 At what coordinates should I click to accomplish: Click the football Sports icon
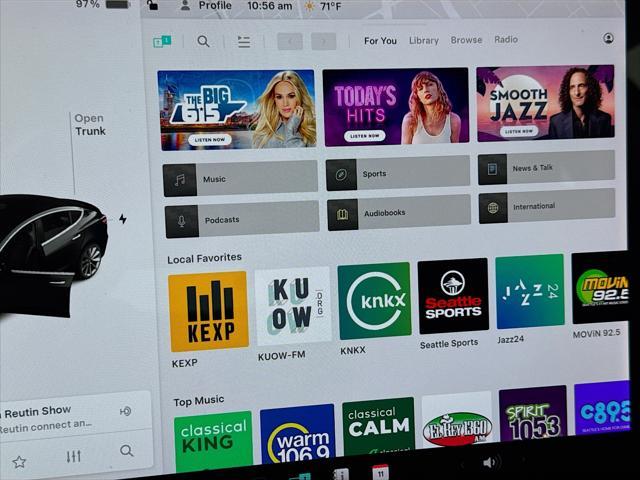(x=341, y=175)
